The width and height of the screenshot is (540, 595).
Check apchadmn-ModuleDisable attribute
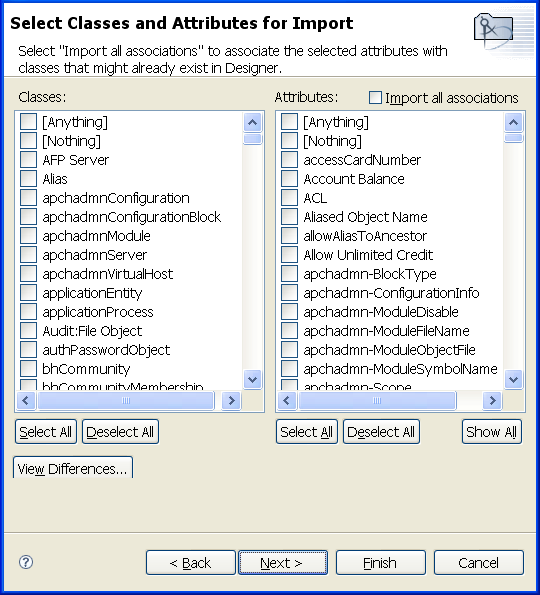(289, 312)
